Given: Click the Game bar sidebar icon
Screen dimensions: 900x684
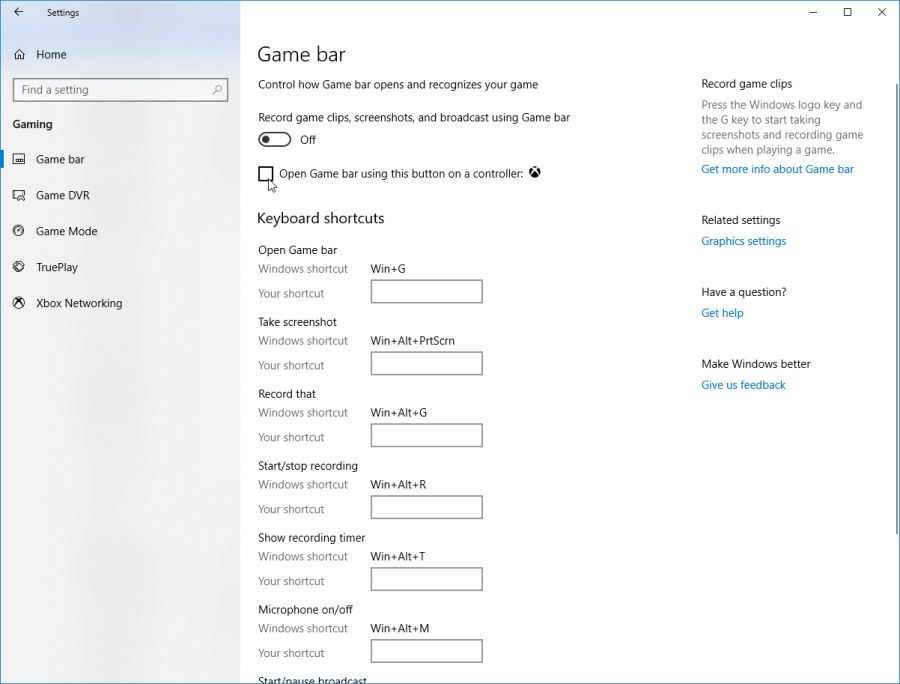Looking at the screenshot, I should pyautogui.click(x=19, y=159).
